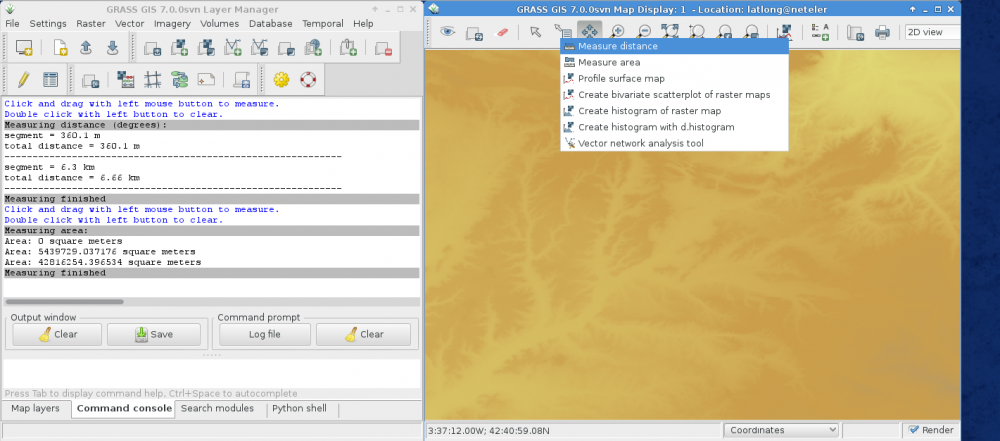Open the Temporal menu
The width and height of the screenshot is (1000, 441).
pos(323,24)
